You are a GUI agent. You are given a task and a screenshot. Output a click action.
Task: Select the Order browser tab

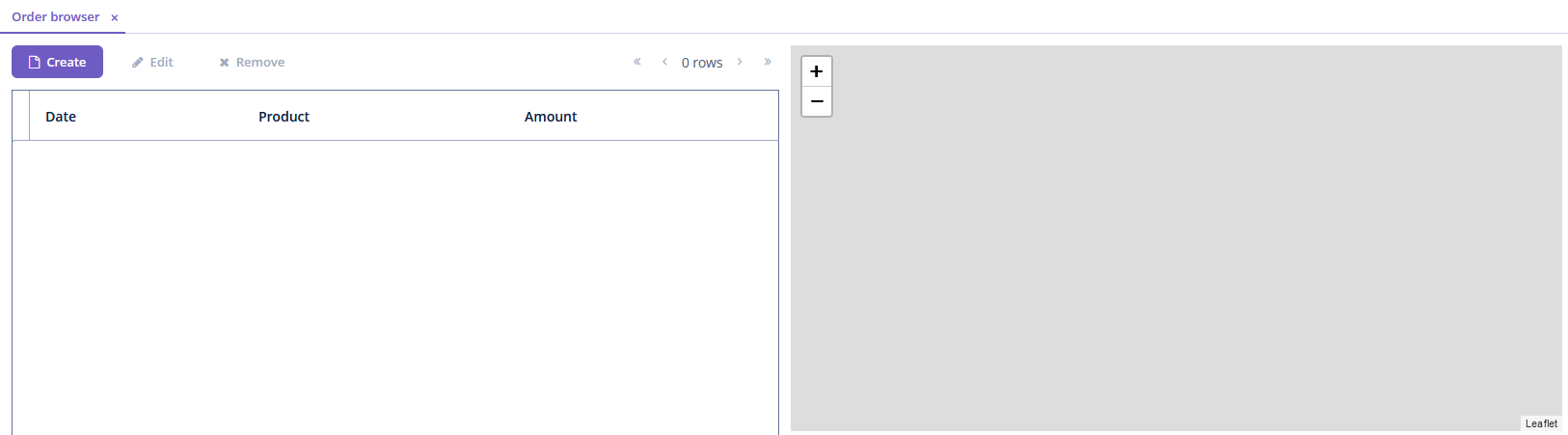[x=56, y=16]
